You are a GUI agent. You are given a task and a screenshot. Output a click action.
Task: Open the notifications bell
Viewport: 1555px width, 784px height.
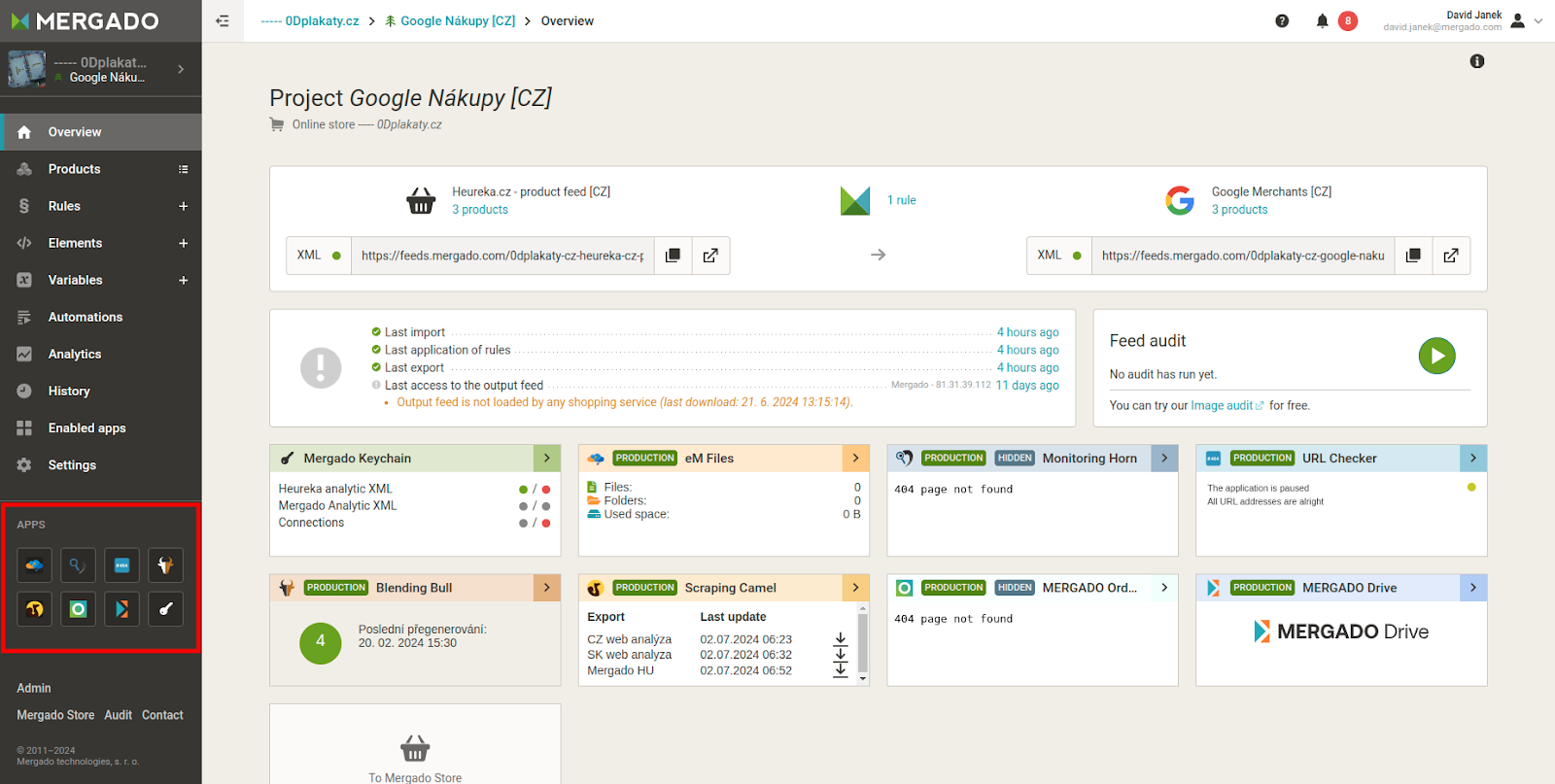tap(1322, 21)
